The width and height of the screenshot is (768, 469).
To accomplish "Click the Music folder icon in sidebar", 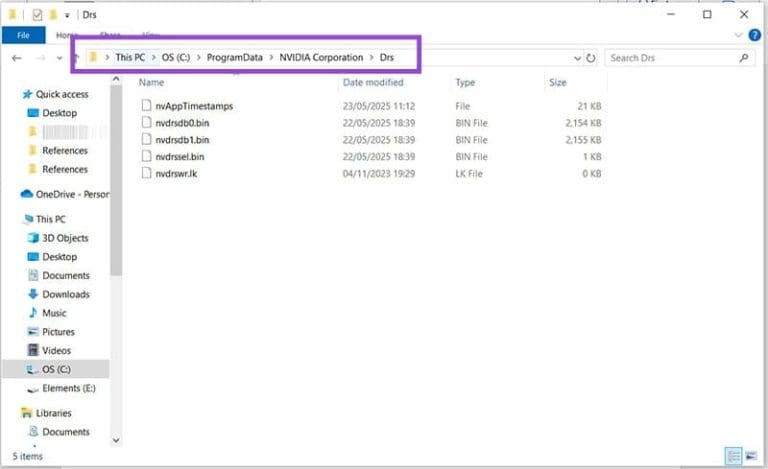I will (33, 313).
